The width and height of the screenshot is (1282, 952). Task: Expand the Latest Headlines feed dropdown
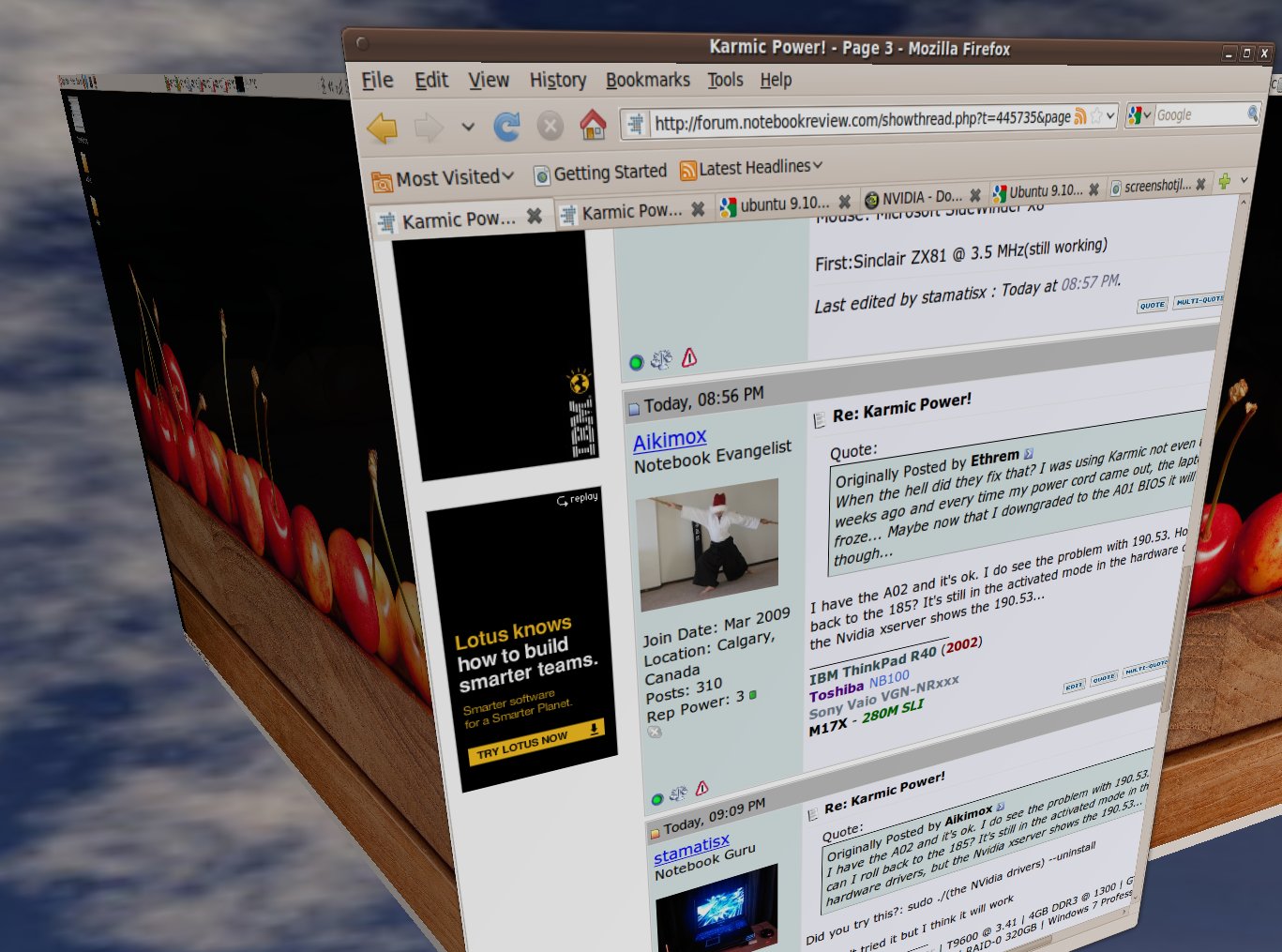(x=751, y=168)
